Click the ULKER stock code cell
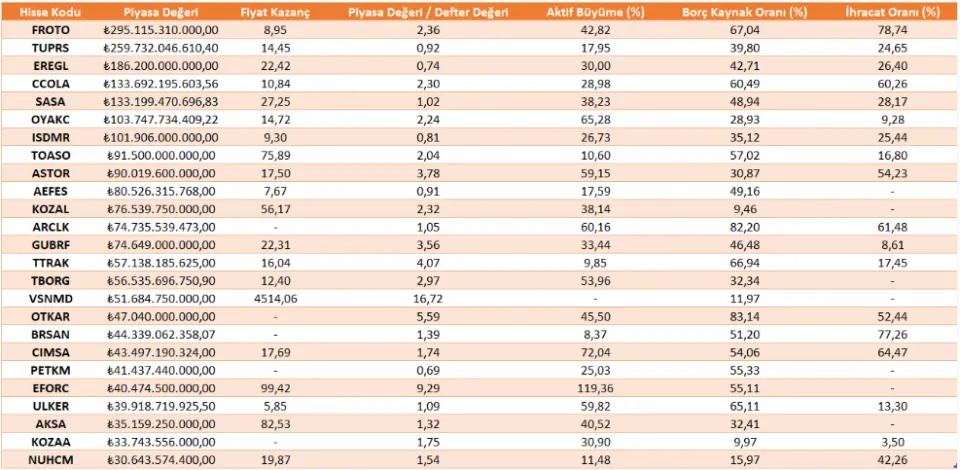 coord(51,405)
